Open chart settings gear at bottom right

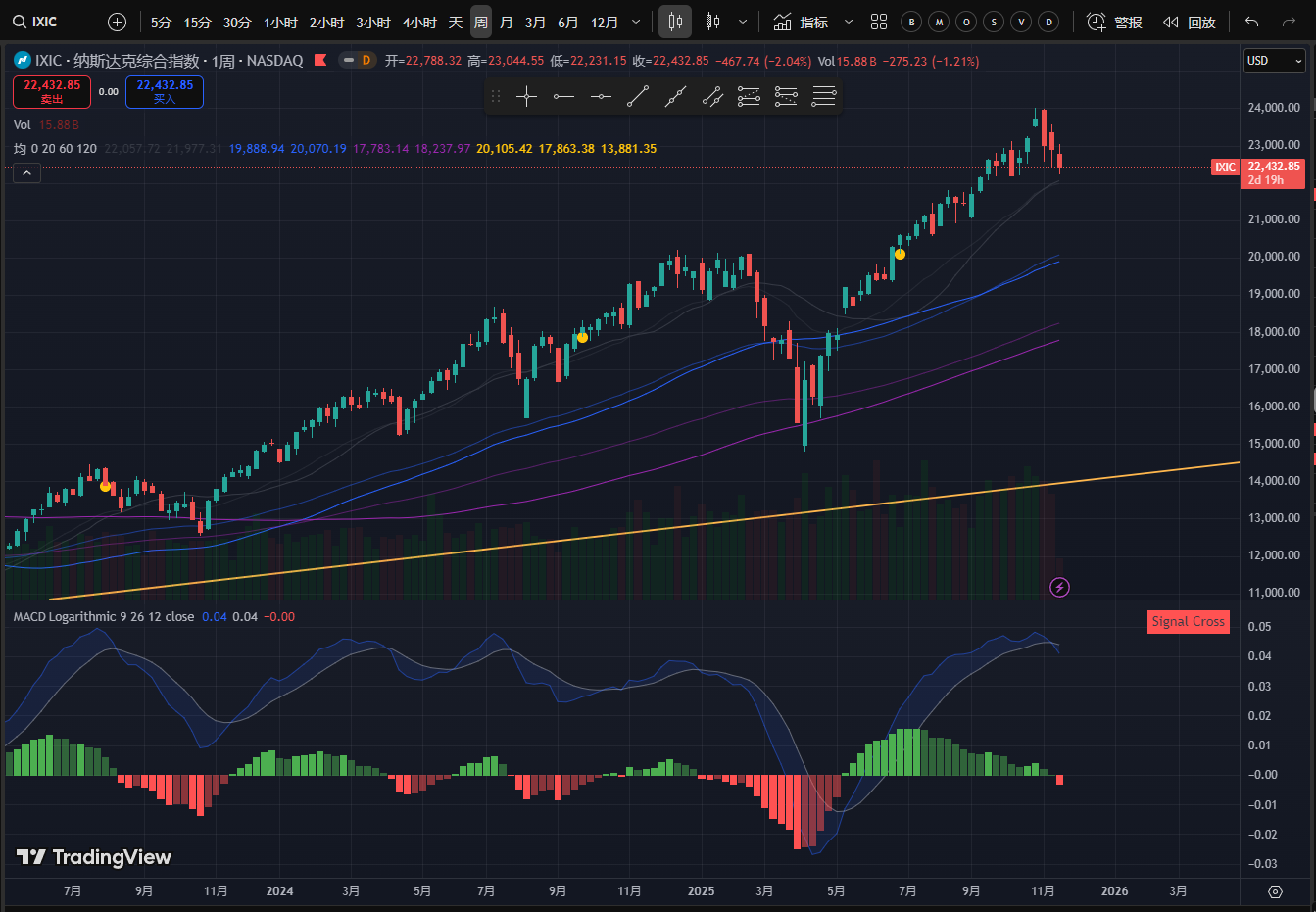tap(1275, 891)
